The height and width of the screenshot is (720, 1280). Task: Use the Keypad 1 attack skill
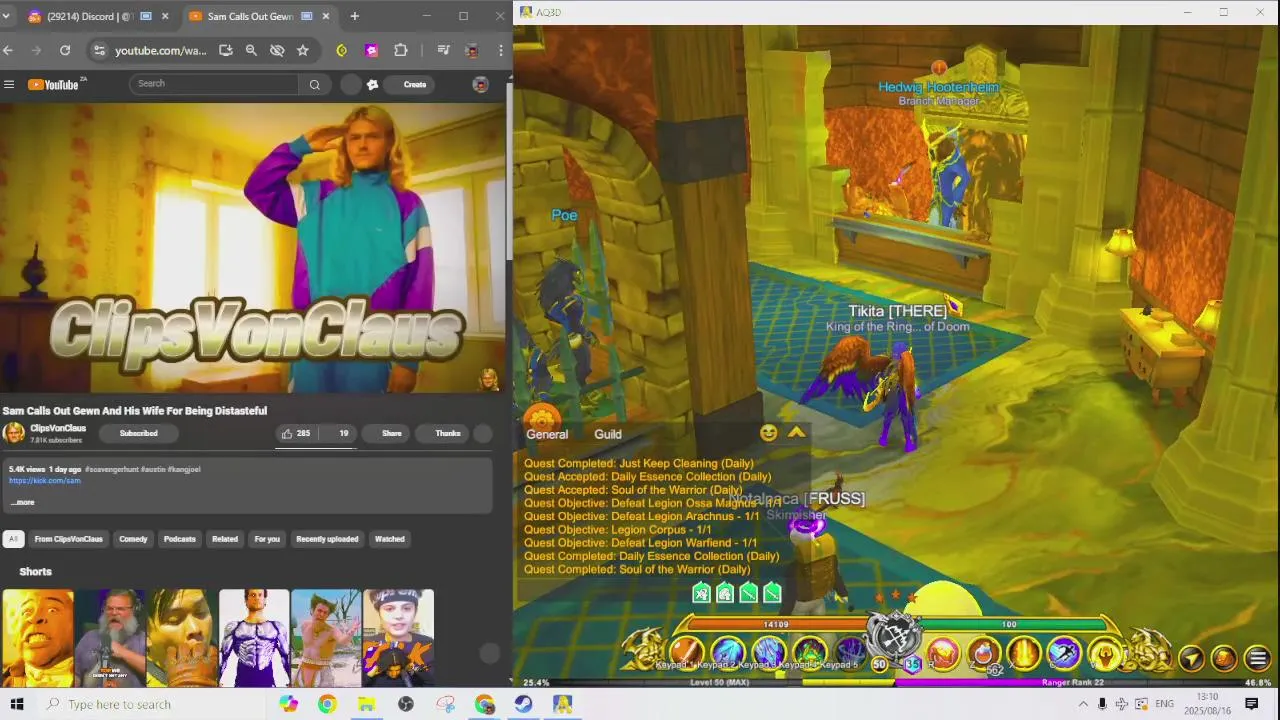(687, 654)
